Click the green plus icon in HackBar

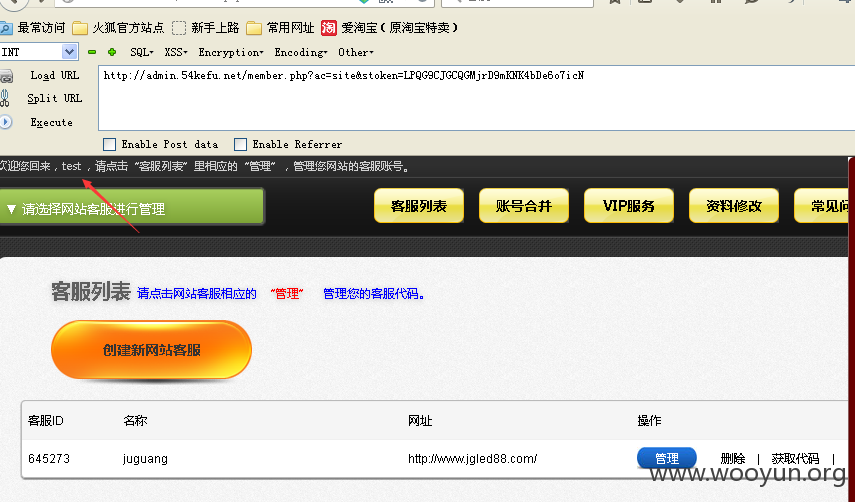point(112,52)
